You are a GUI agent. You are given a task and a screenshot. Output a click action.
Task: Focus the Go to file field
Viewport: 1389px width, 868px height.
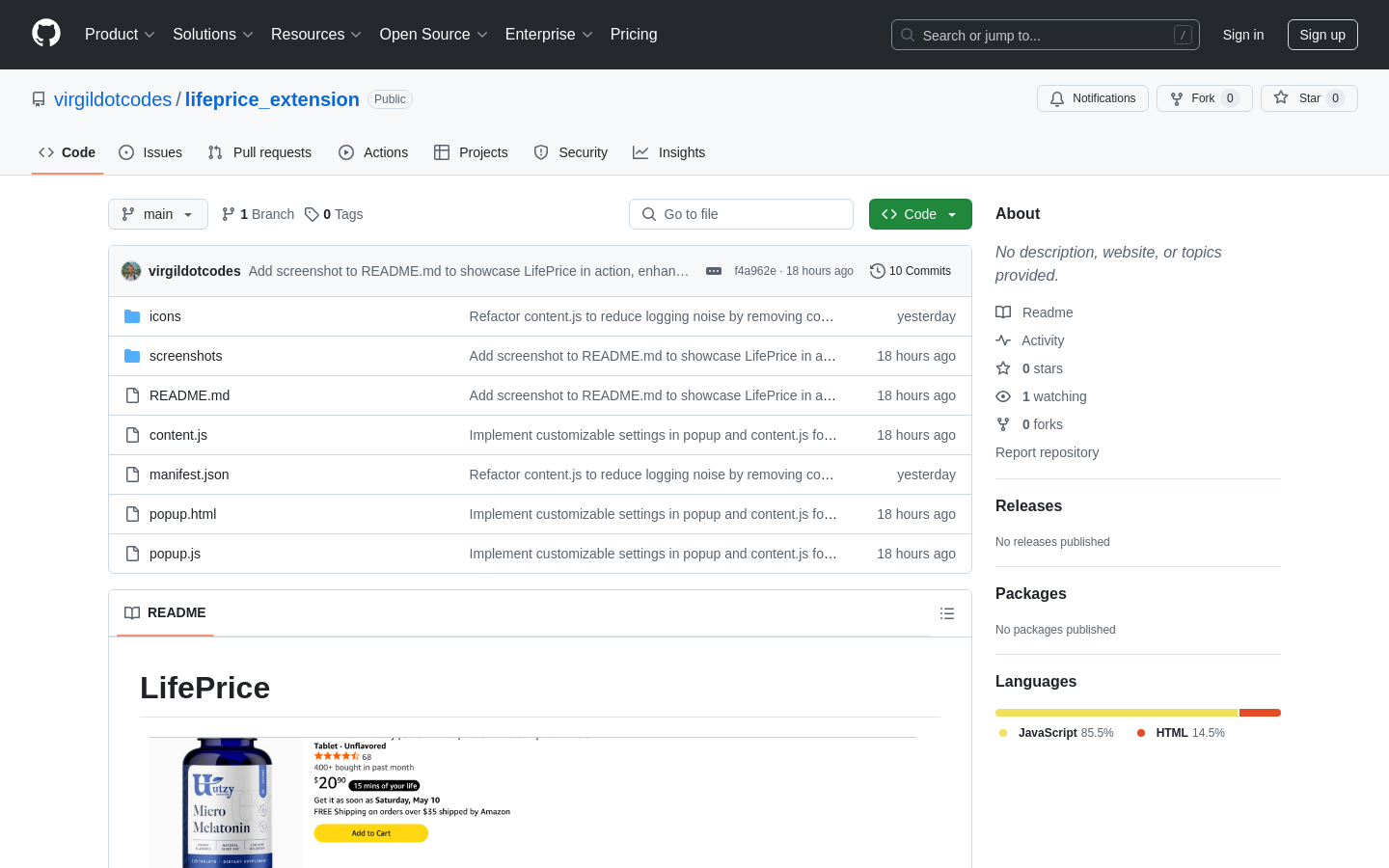[741, 214]
